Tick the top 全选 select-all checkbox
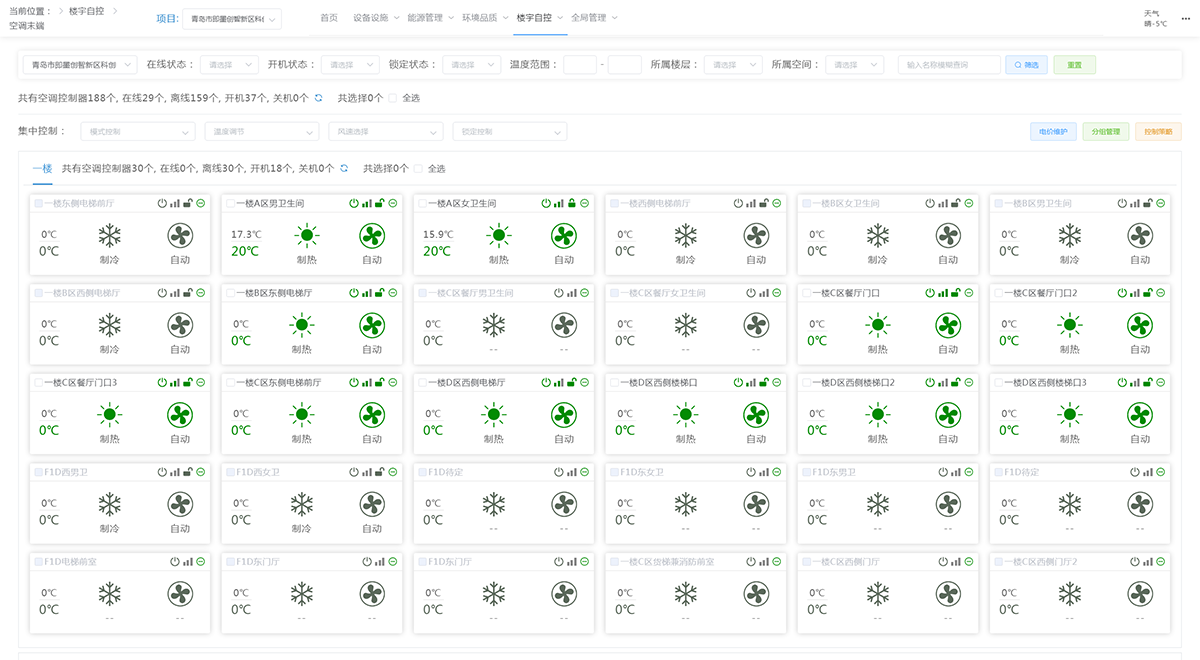Viewport: 1200px width, 660px height. 393,98
